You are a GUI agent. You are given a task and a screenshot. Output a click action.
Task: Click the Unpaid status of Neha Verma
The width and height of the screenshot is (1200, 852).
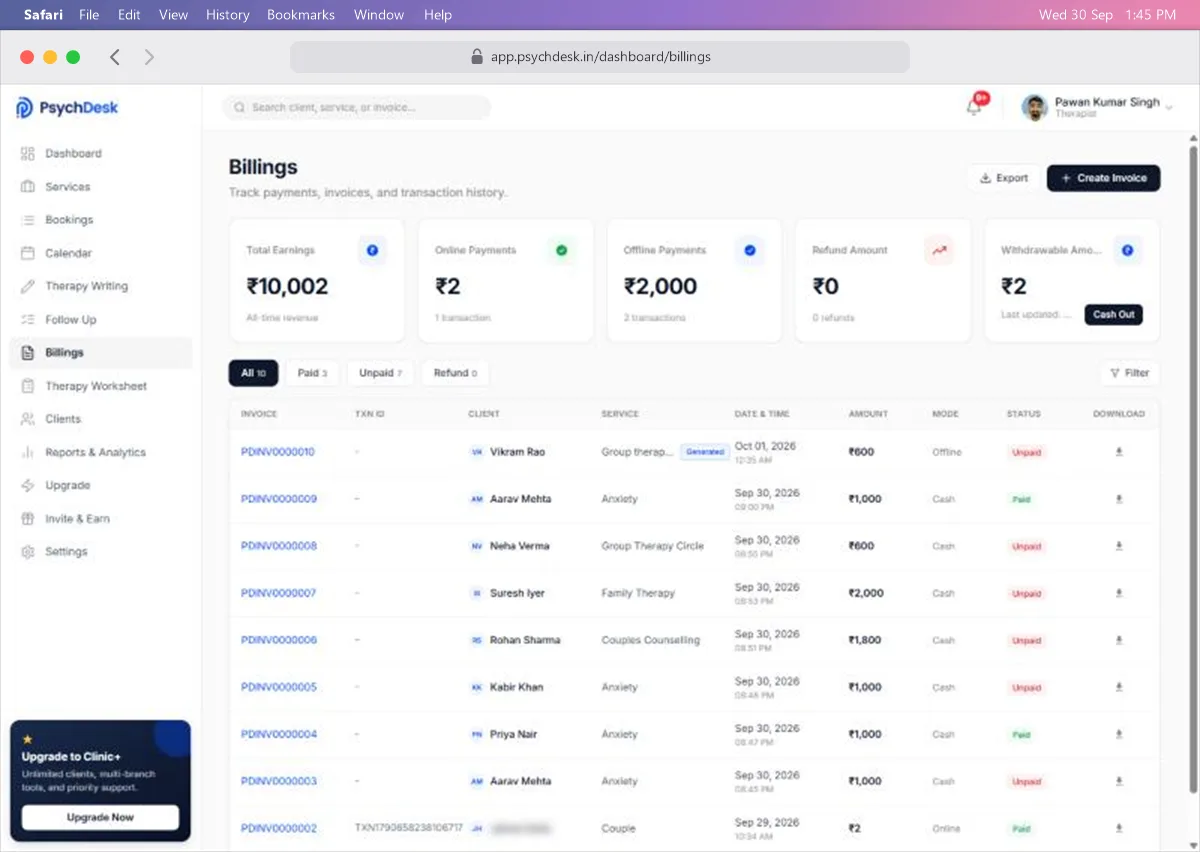[x=1027, y=546]
